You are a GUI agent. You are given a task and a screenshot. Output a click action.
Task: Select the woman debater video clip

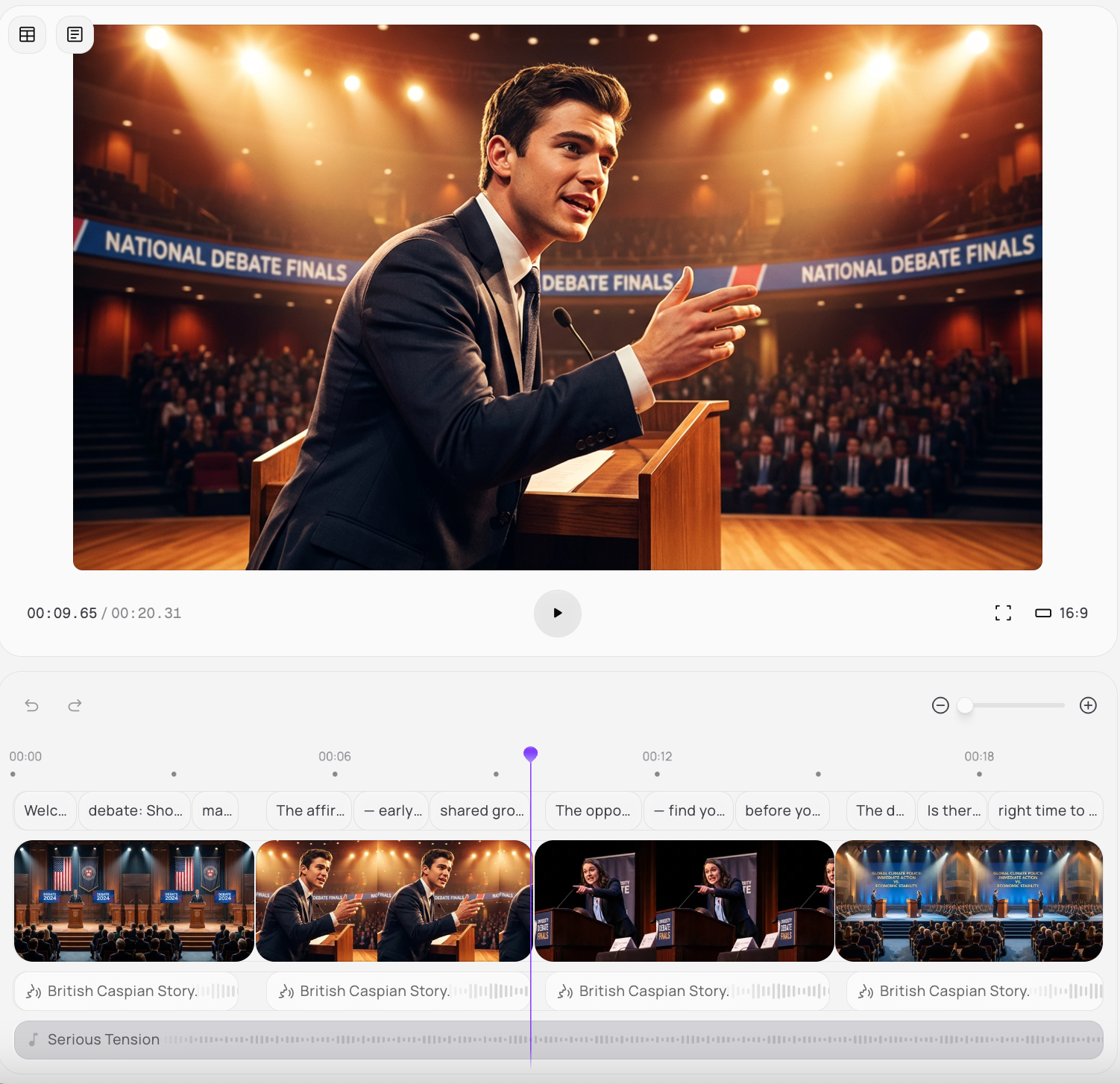point(684,901)
